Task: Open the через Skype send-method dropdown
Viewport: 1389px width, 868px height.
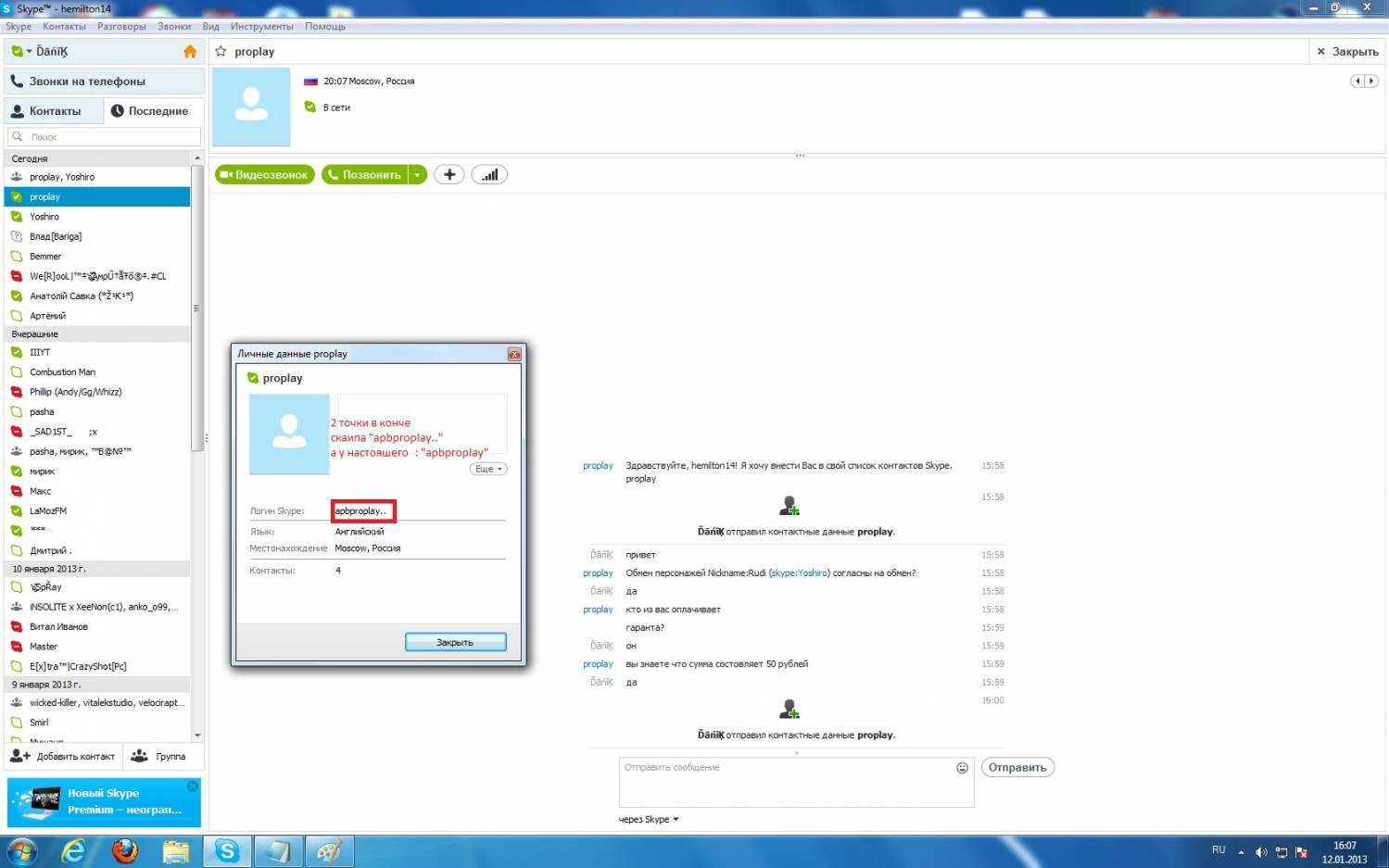Action: [649, 819]
